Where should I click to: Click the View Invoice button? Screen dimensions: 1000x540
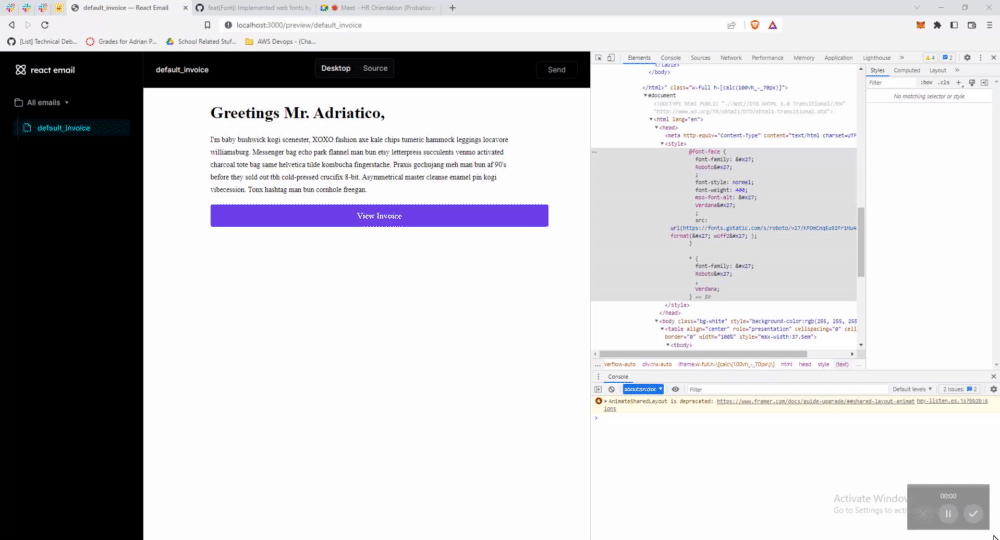[x=379, y=215]
